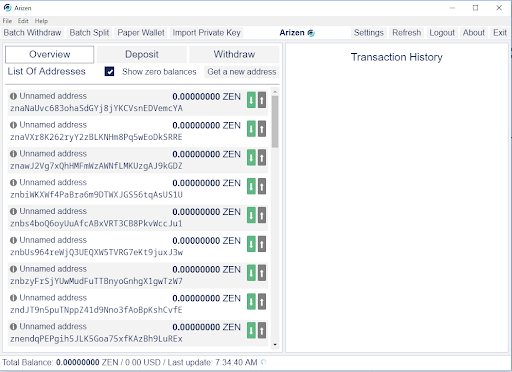Click withdraw arrow for znaVXr8K262 address
Image resolution: width=512 pixels, height=372 pixels.
262,129
